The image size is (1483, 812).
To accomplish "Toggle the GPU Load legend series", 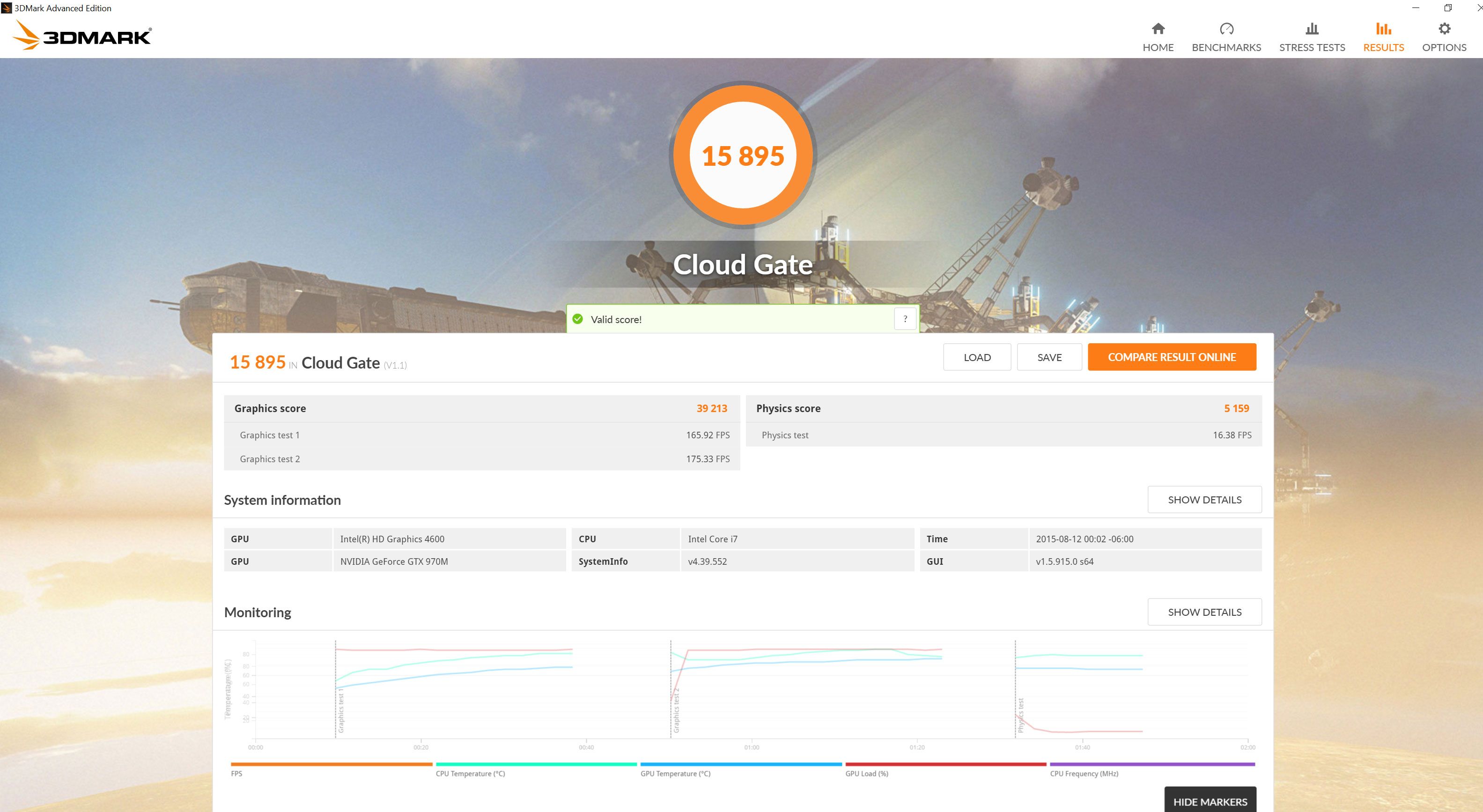I will click(945, 769).
